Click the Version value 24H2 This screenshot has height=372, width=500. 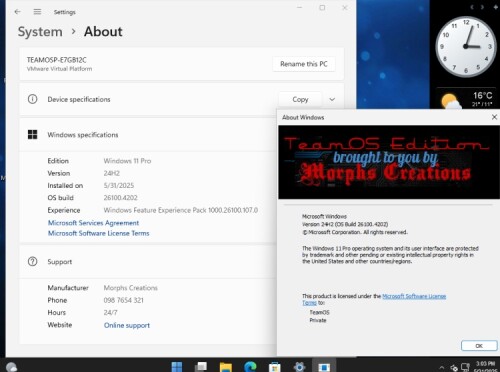(112, 173)
